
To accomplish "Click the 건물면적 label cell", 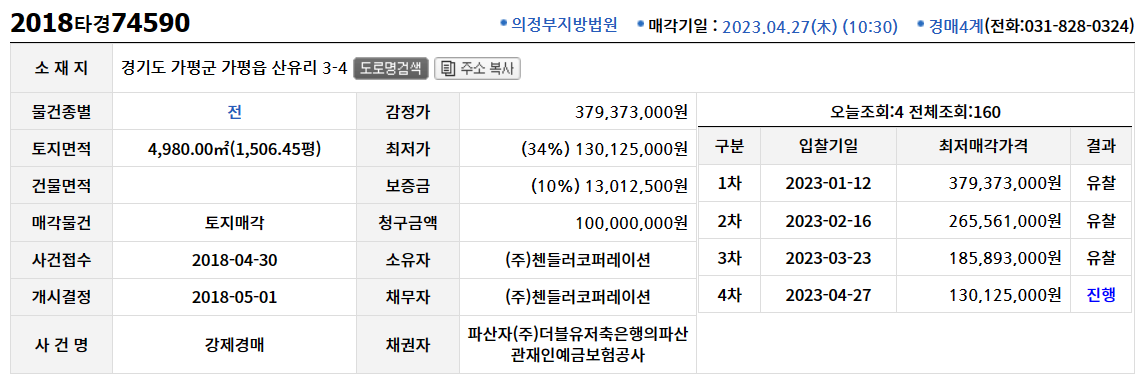I will click(x=61, y=186).
